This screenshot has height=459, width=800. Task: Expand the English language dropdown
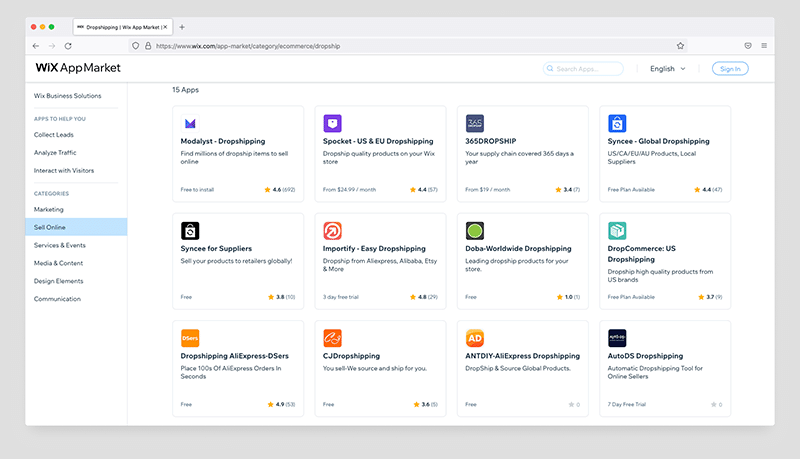[667, 69]
